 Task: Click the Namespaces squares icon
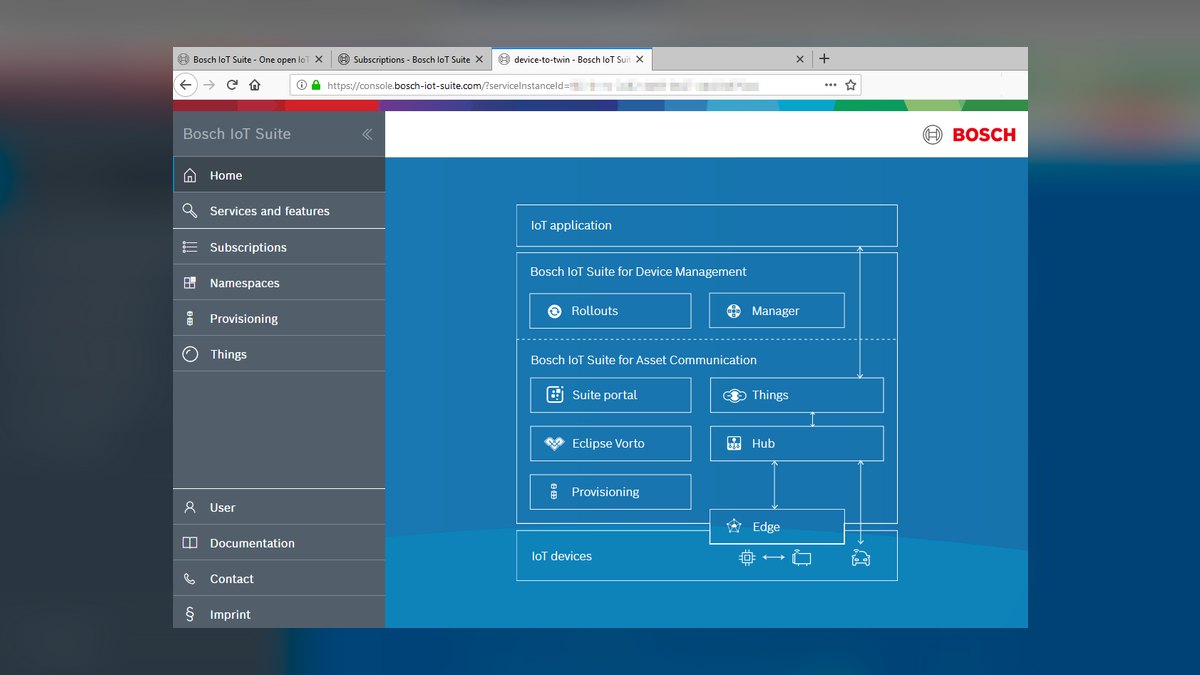pos(190,283)
